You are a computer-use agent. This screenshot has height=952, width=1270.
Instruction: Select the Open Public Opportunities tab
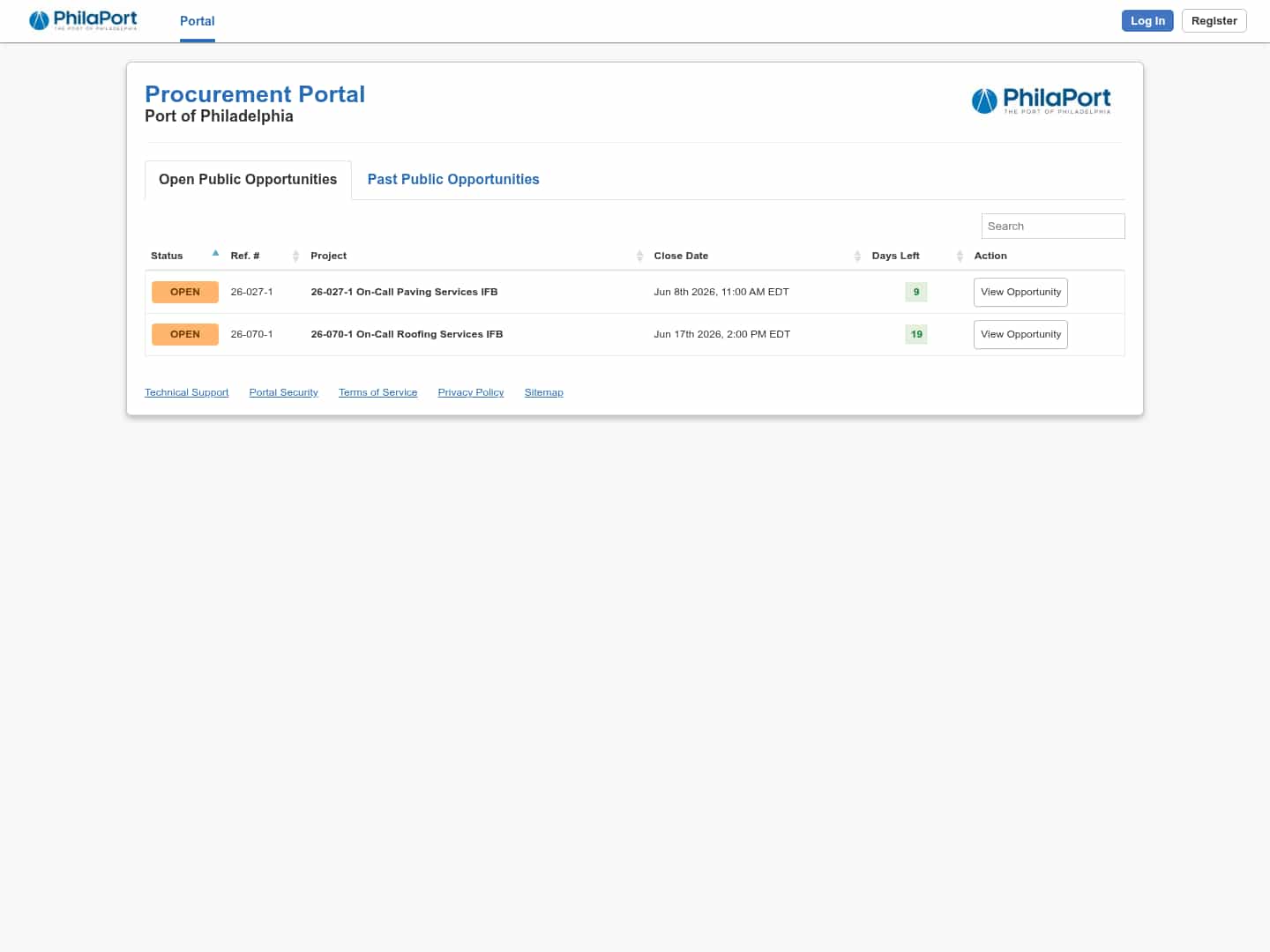[x=248, y=180]
